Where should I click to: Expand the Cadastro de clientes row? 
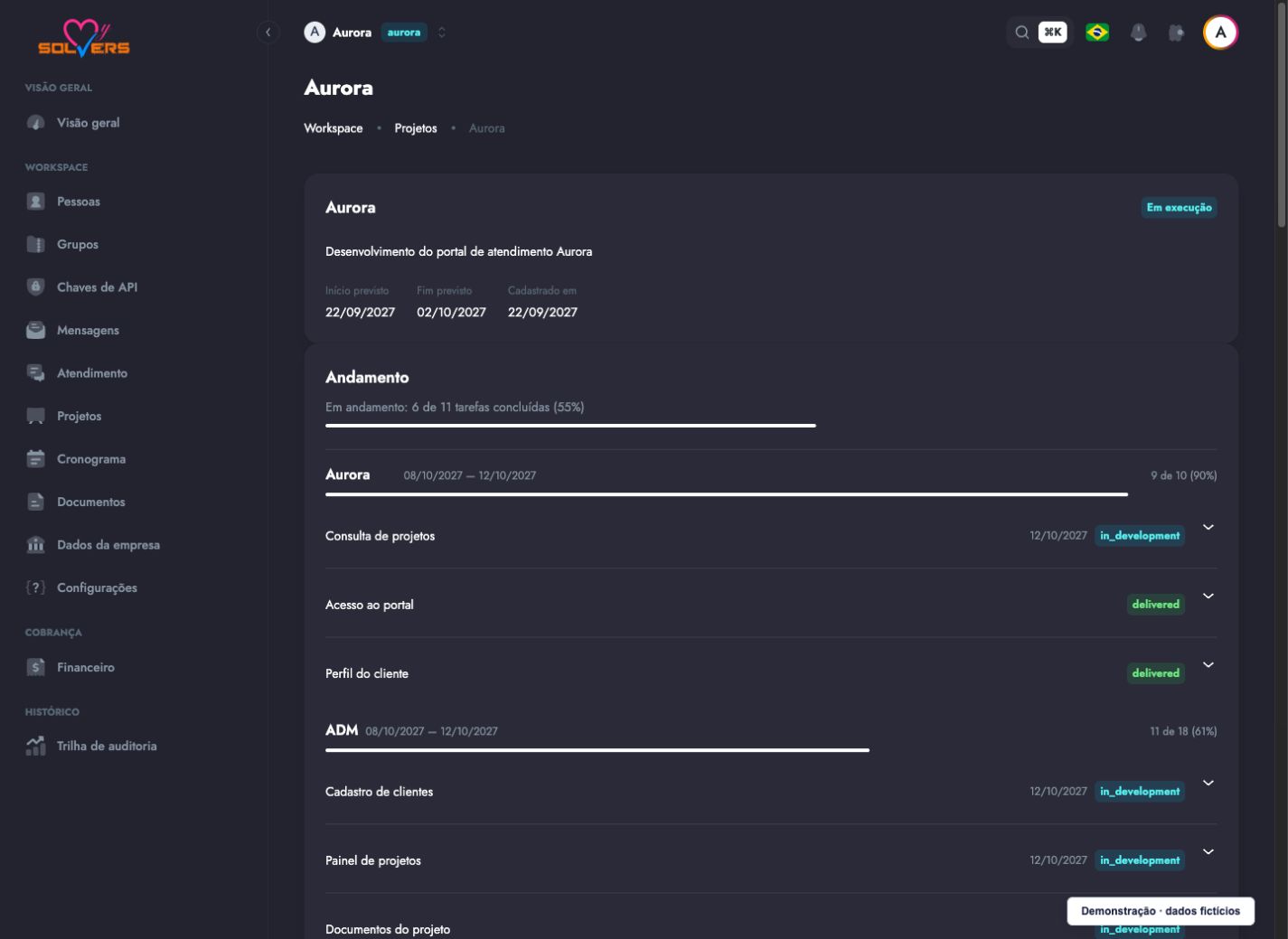[1208, 783]
